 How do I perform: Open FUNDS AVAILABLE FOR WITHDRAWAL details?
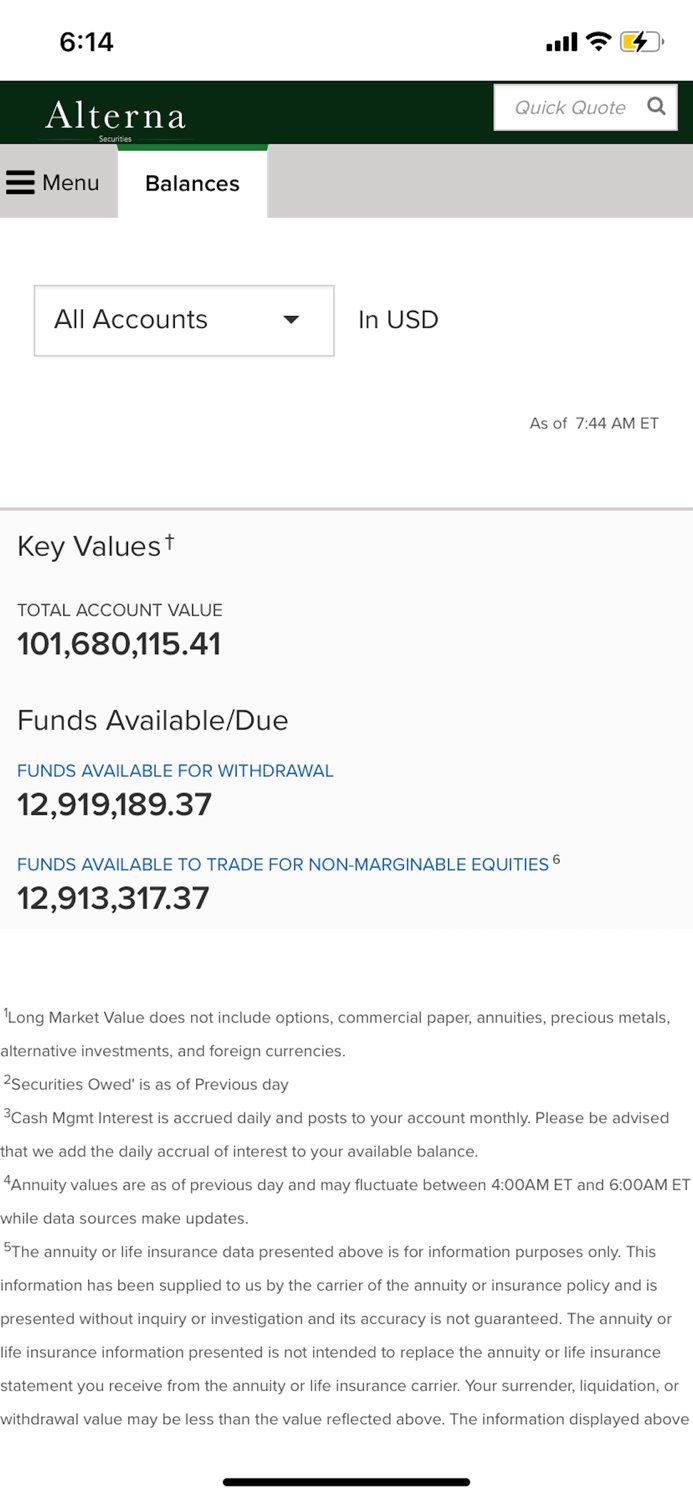[x=175, y=771]
